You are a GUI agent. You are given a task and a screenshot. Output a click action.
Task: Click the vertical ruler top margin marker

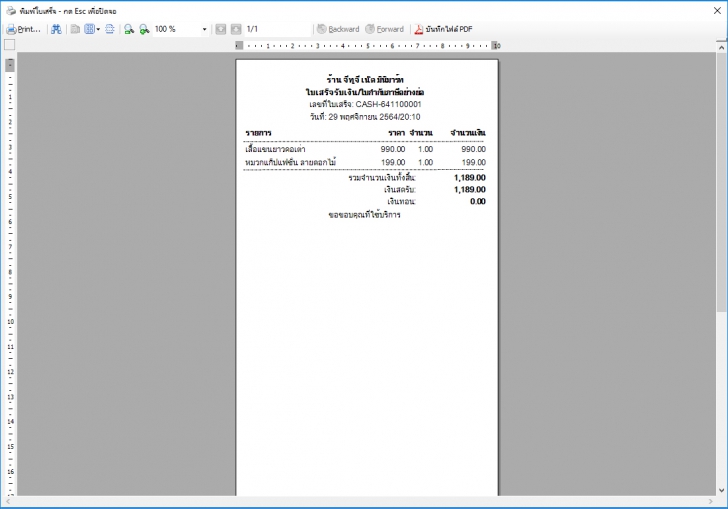[10, 65]
